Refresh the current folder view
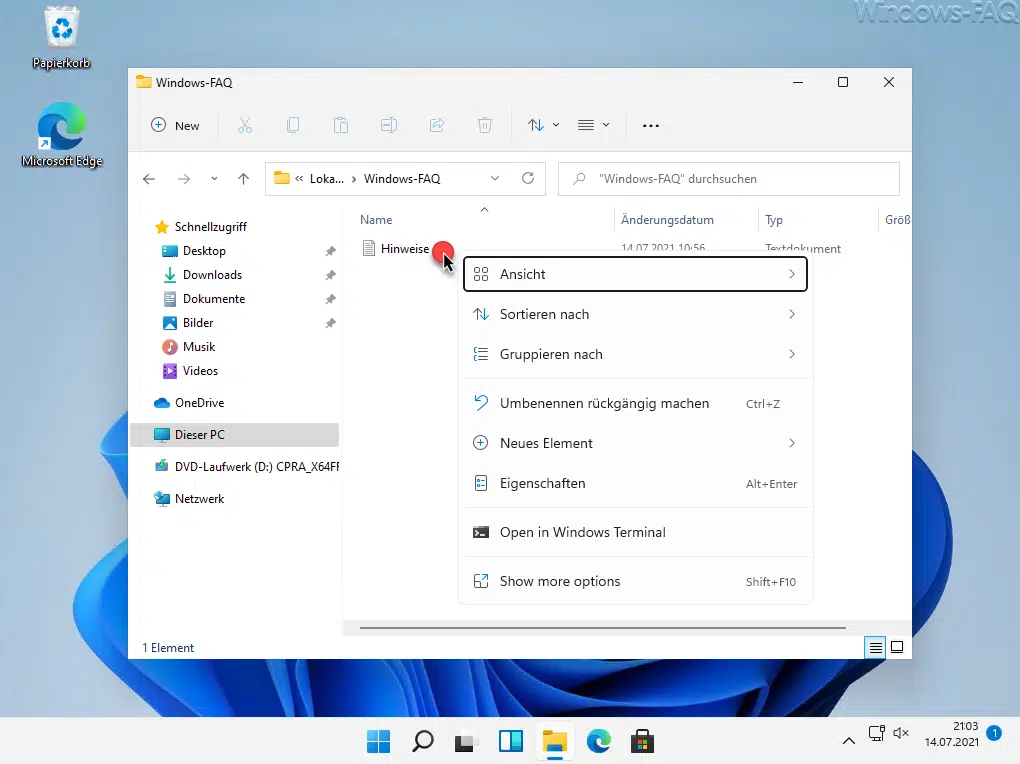The width and height of the screenshot is (1020, 764). (528, 179)
